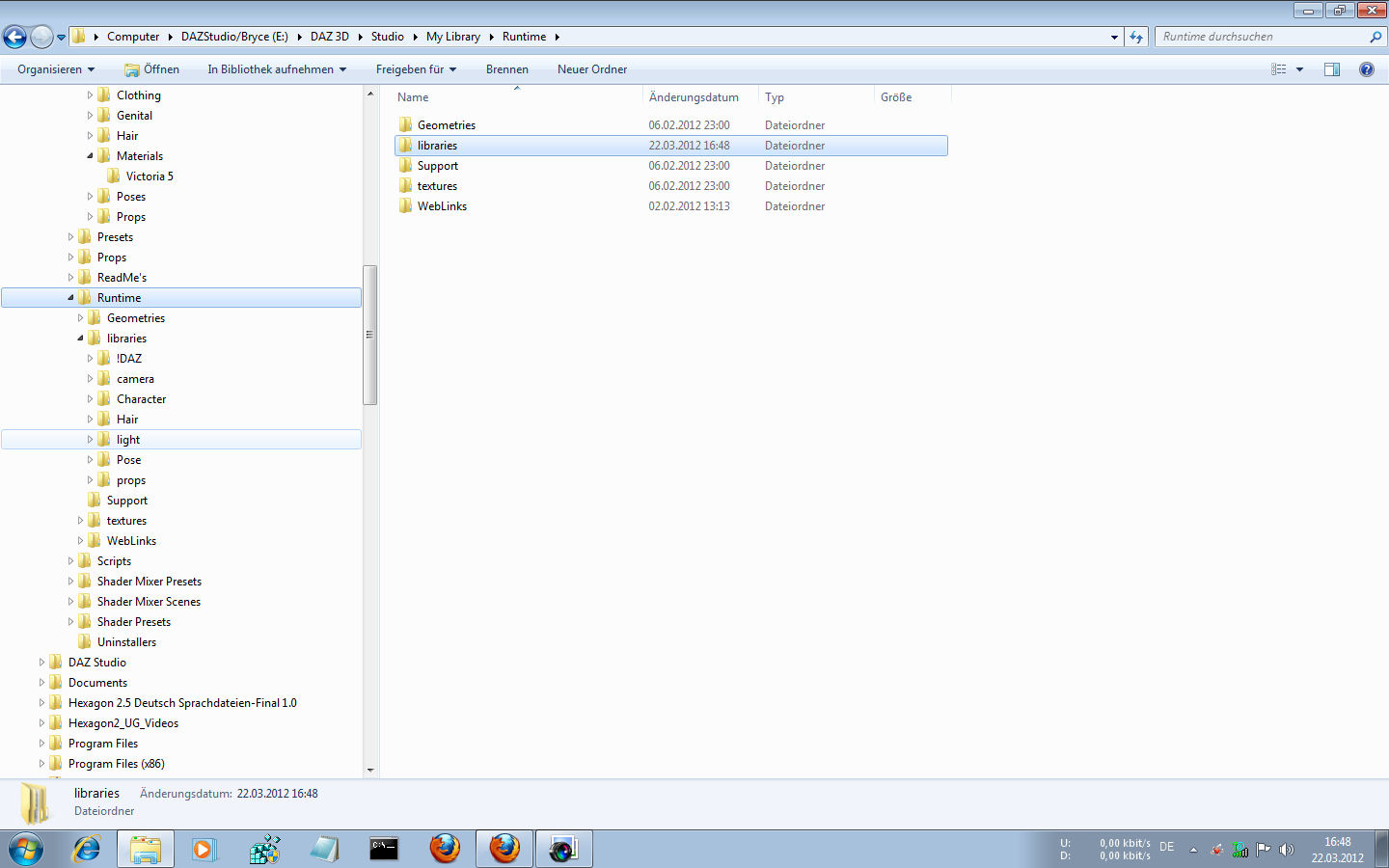Viewport: 1389px width, 868px height.
Task: Expand the Program Files (x86) node
Action: pyautogui.click(x=41, y=764)
